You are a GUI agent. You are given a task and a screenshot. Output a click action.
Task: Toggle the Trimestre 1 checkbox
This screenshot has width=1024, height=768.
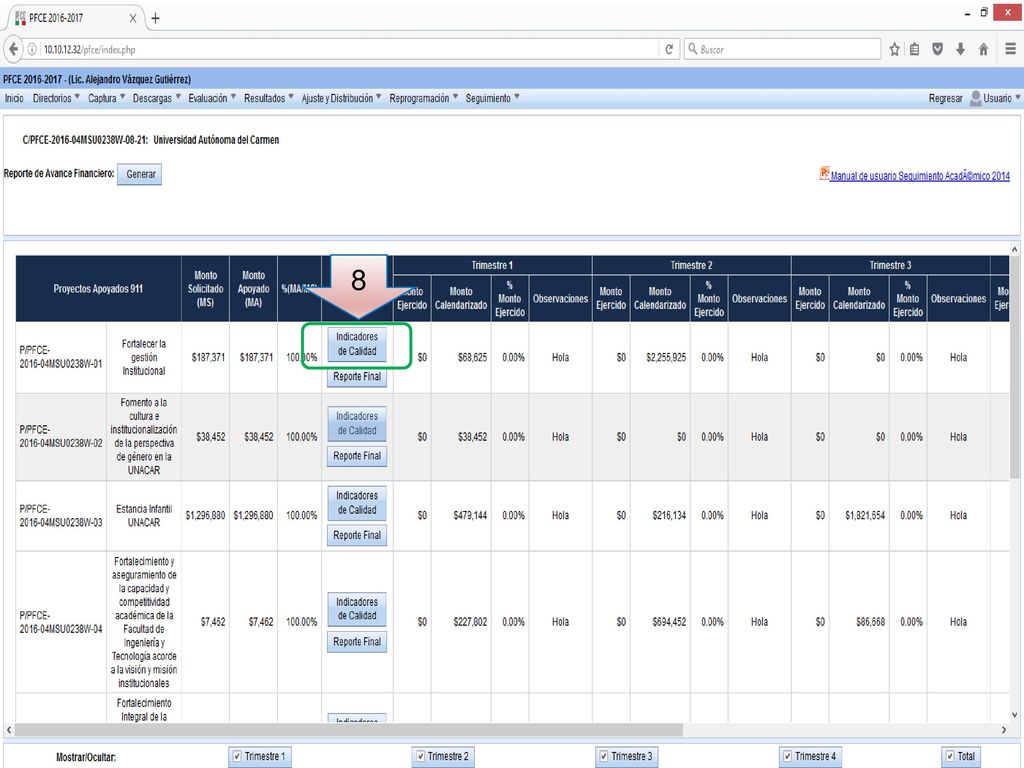pos(237,756)
